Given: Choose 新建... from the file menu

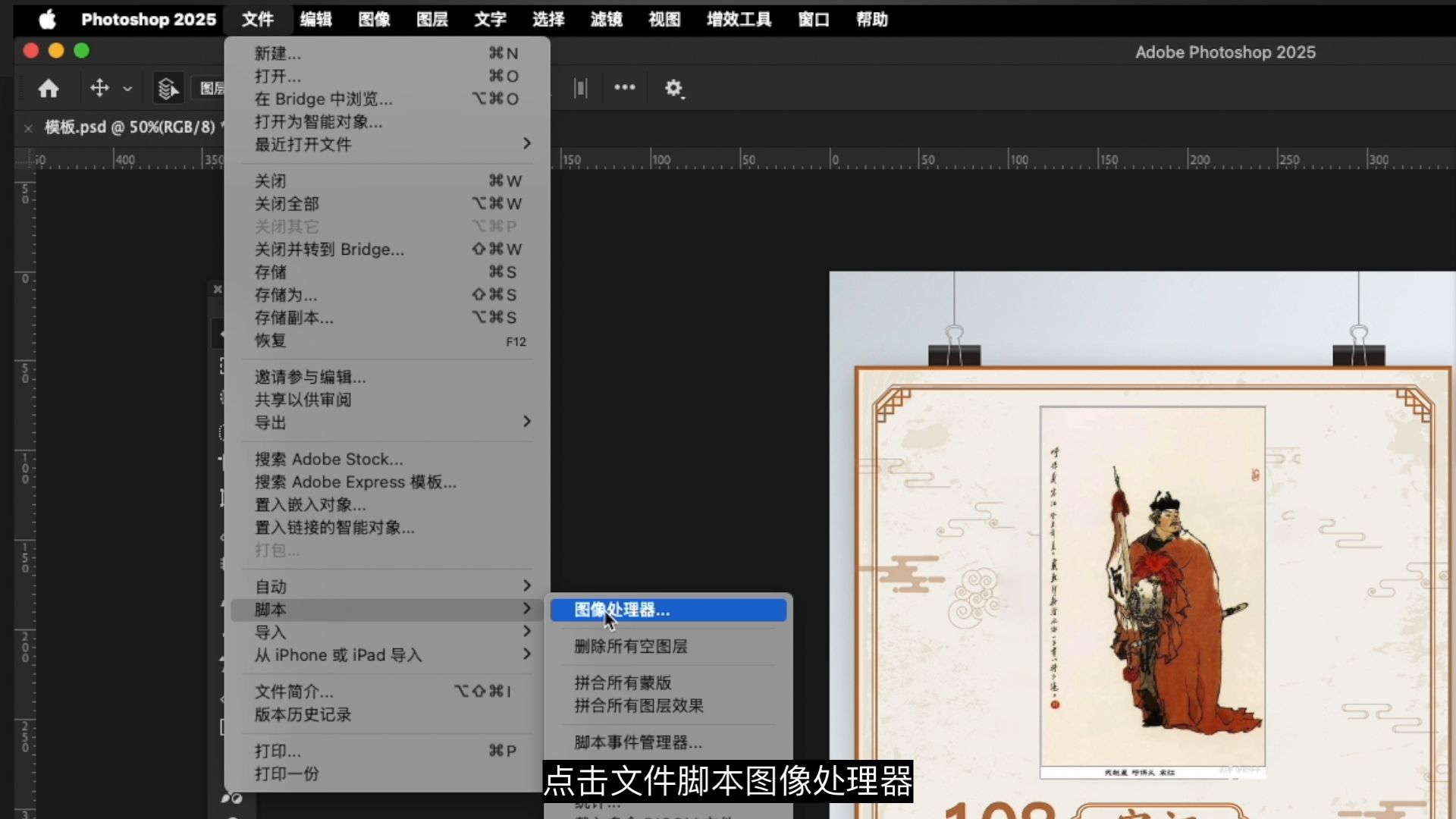Looking at the screenshot, I should point(387,53).
